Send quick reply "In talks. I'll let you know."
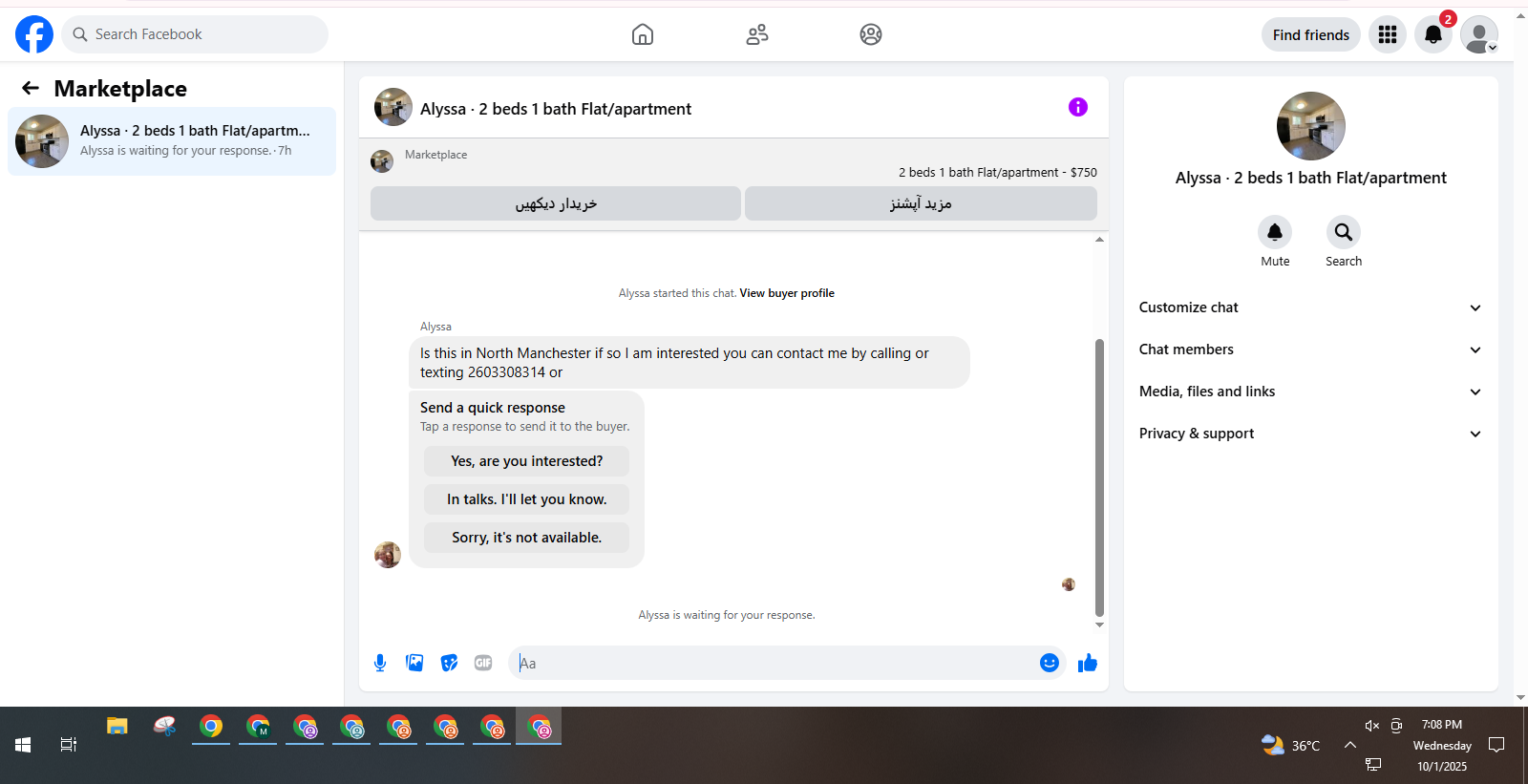The width and height of the screenshot is (1528, 784). (527, 499)
